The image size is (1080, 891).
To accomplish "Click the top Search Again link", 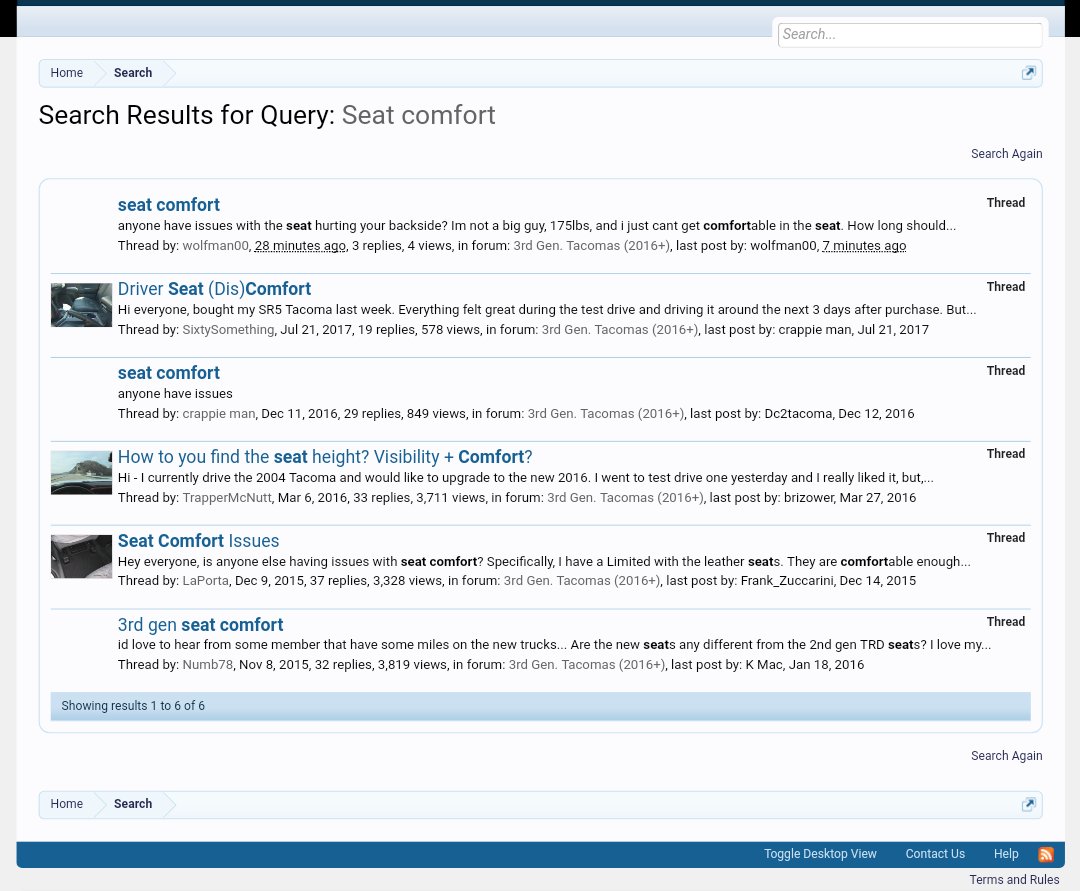I will pyautogui.click(x=1006, y=154).
